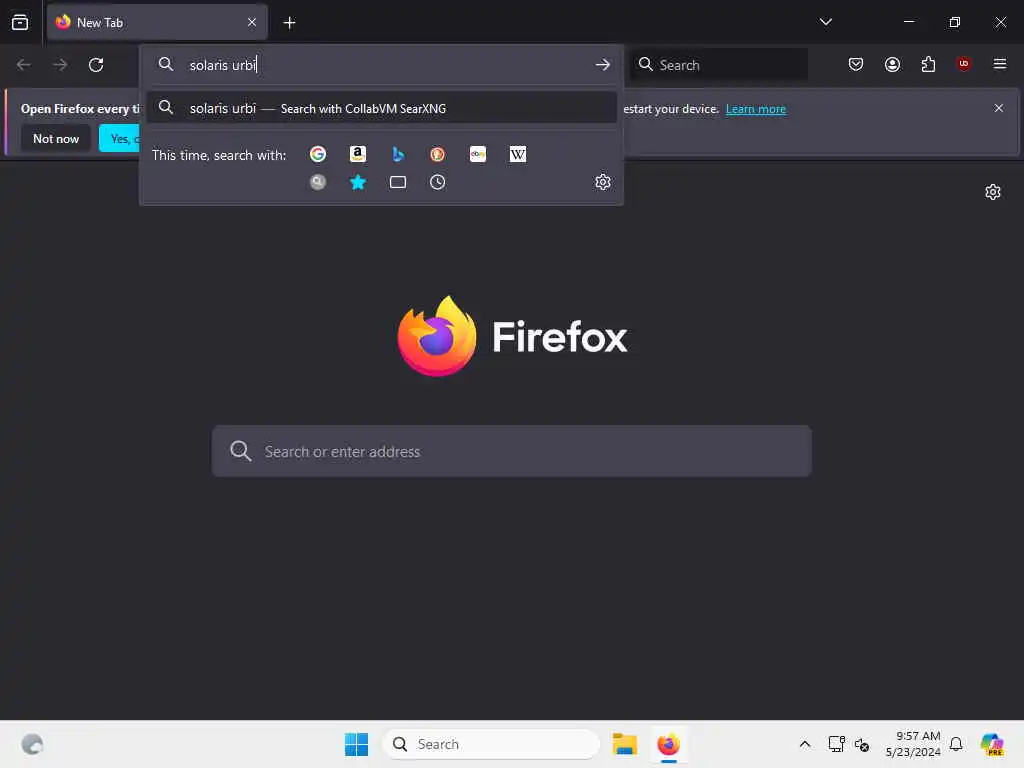Search this time with eBay
The width and height of the screenshot is (1024, 768).
(478, 154)
